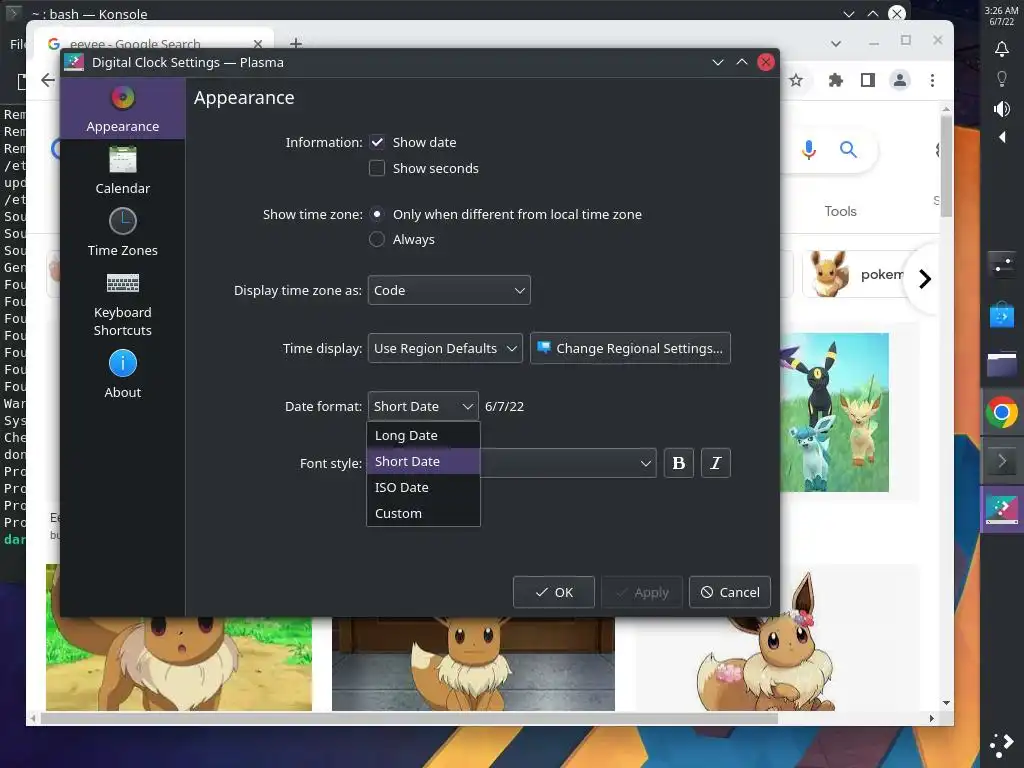Enable the Show seconds checkbox
Screen dimensions: 1024x768
point(377,168)
